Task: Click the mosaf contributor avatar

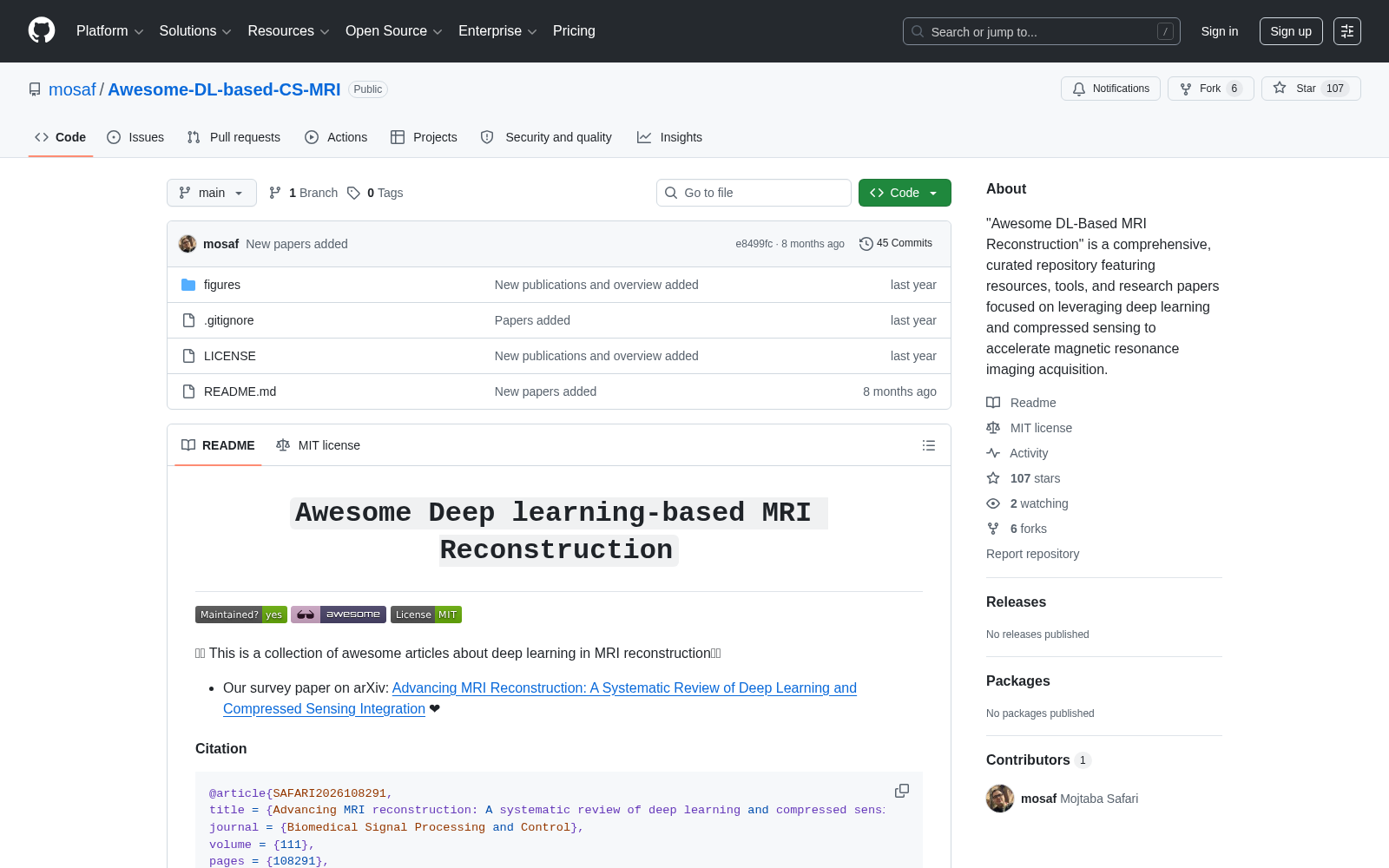Action: click(1000, 799)
